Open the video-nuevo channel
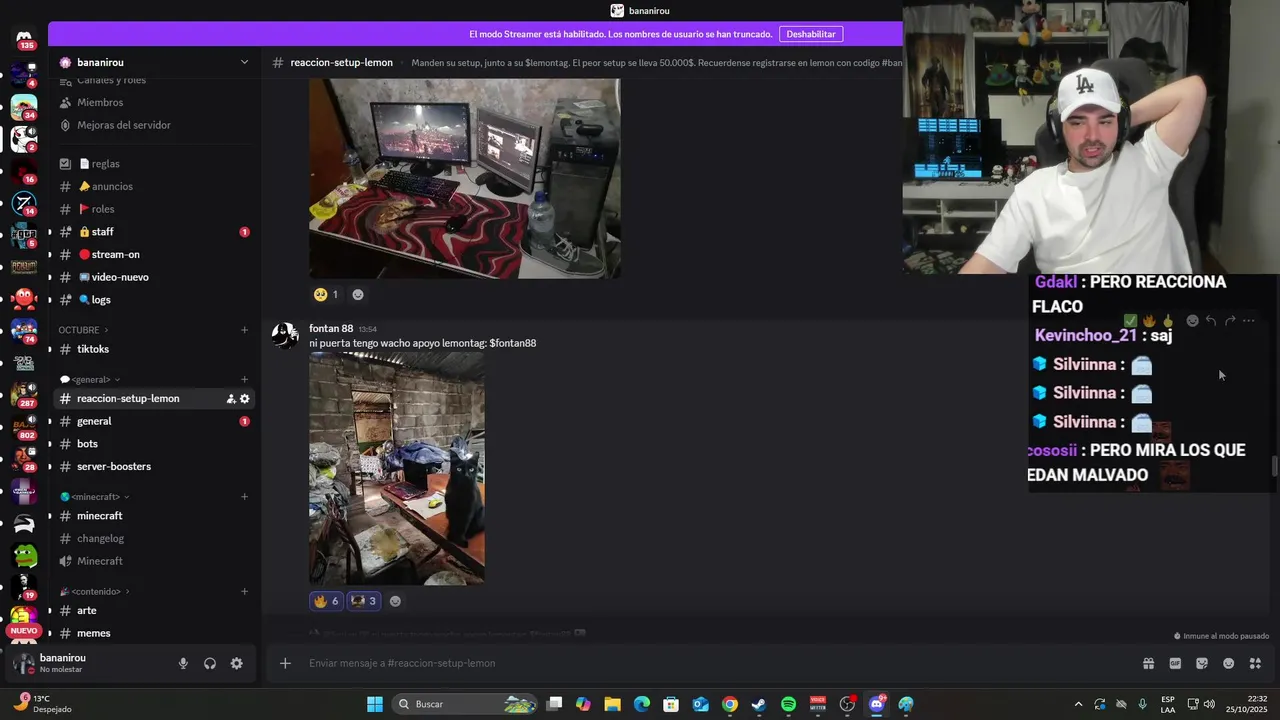The height and width of the screenshot is (720, 1280). [x=153, y=277]
